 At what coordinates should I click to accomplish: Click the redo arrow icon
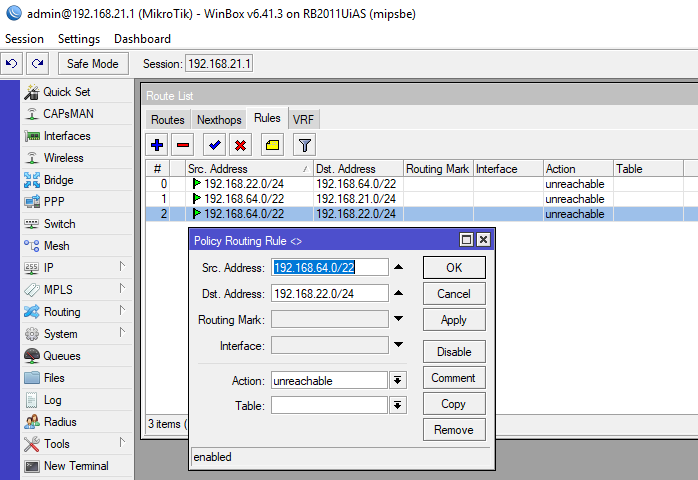coord(37,63)
